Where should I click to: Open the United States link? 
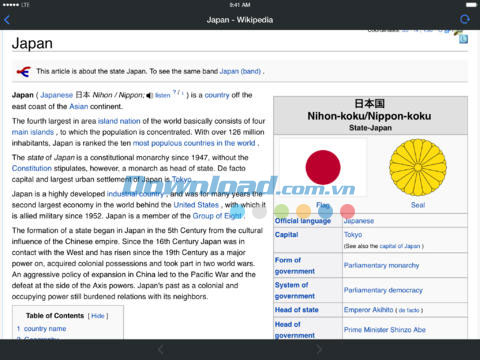coord(196,205)
